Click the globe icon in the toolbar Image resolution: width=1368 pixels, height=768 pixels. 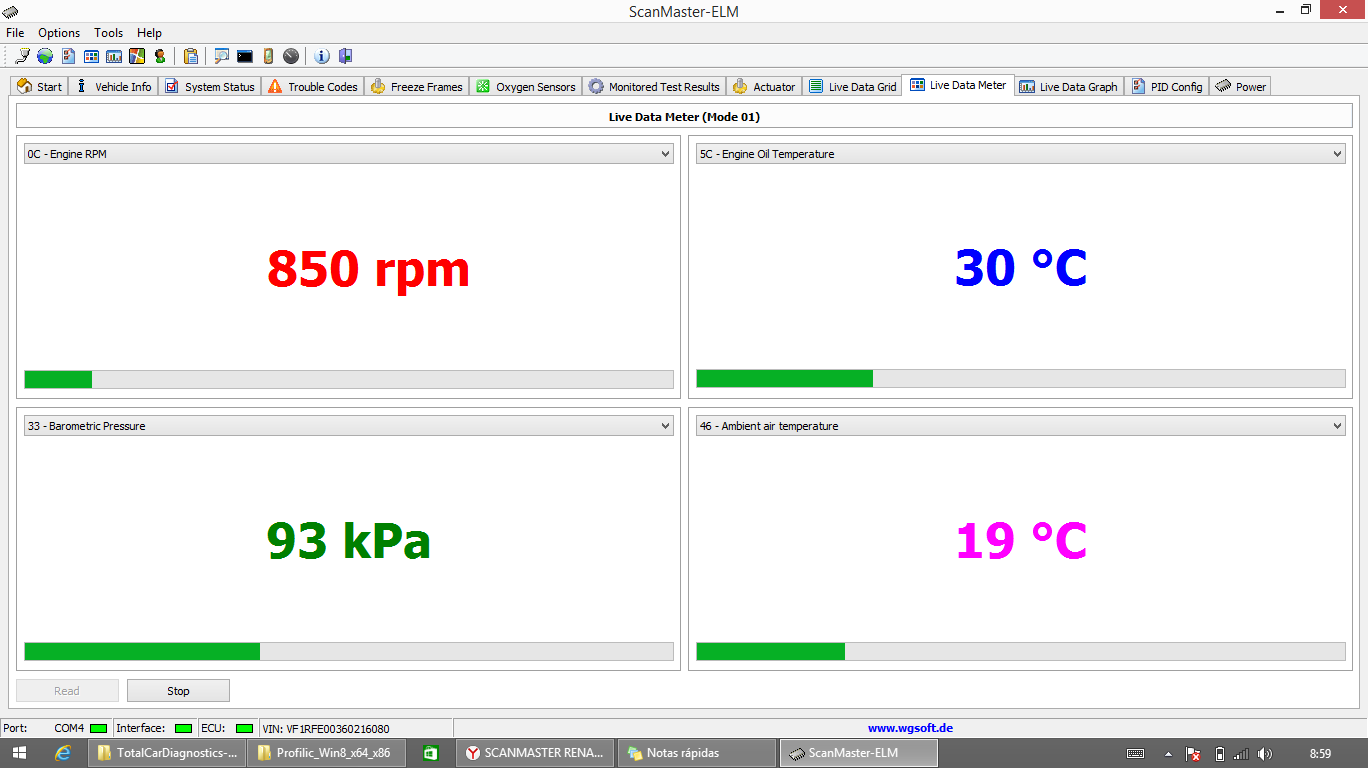(x=45, y=56)
